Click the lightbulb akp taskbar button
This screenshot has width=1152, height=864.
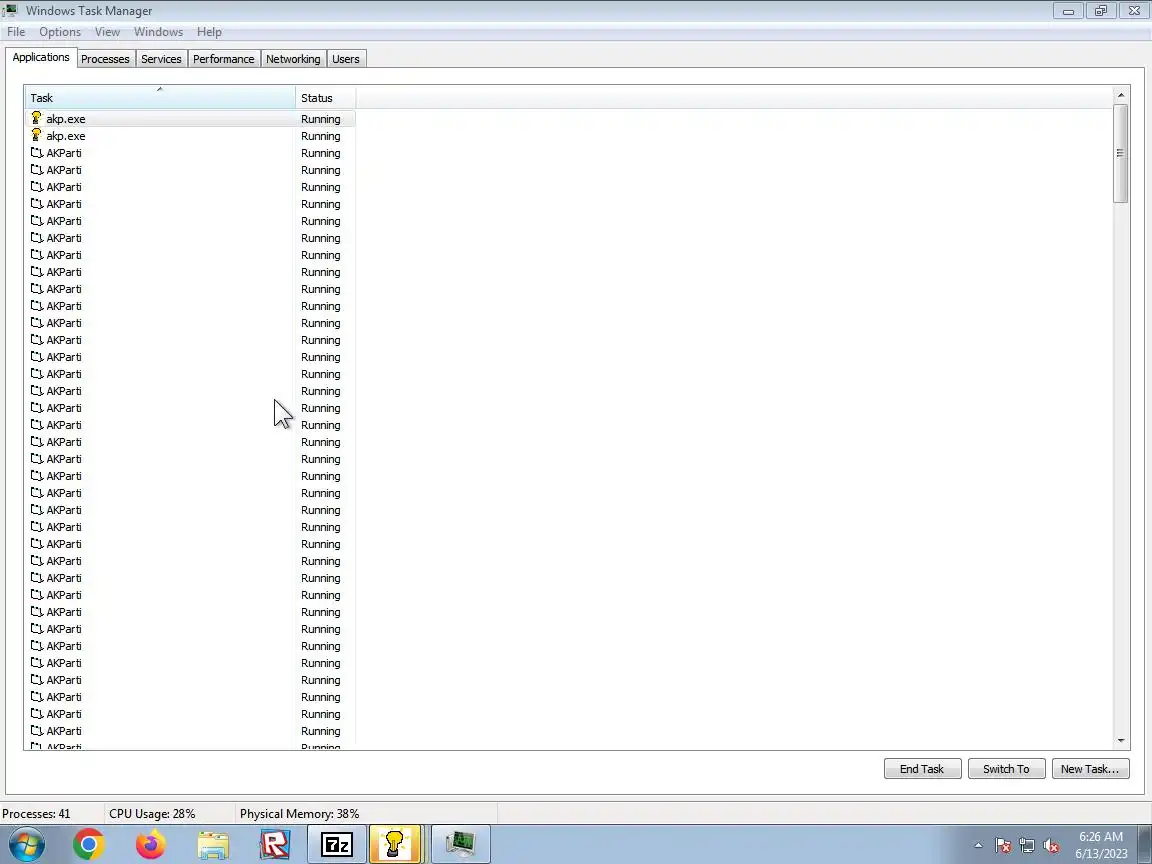[395, 845]
